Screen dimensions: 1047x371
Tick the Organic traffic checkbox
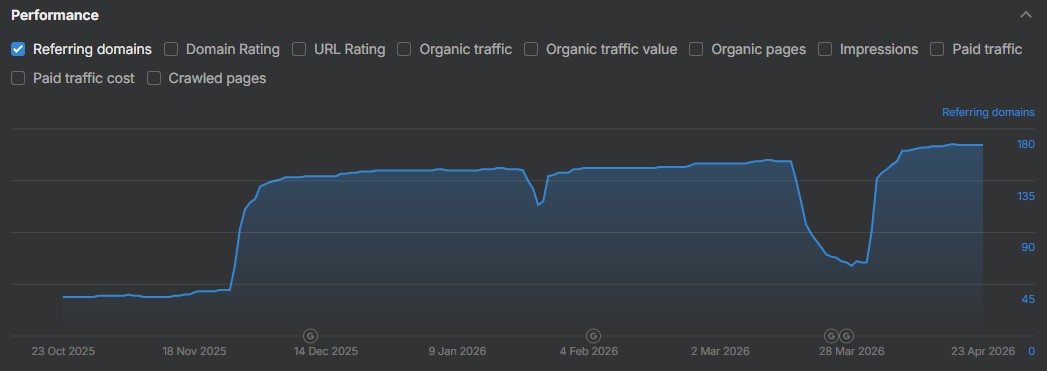coord(404,49)
